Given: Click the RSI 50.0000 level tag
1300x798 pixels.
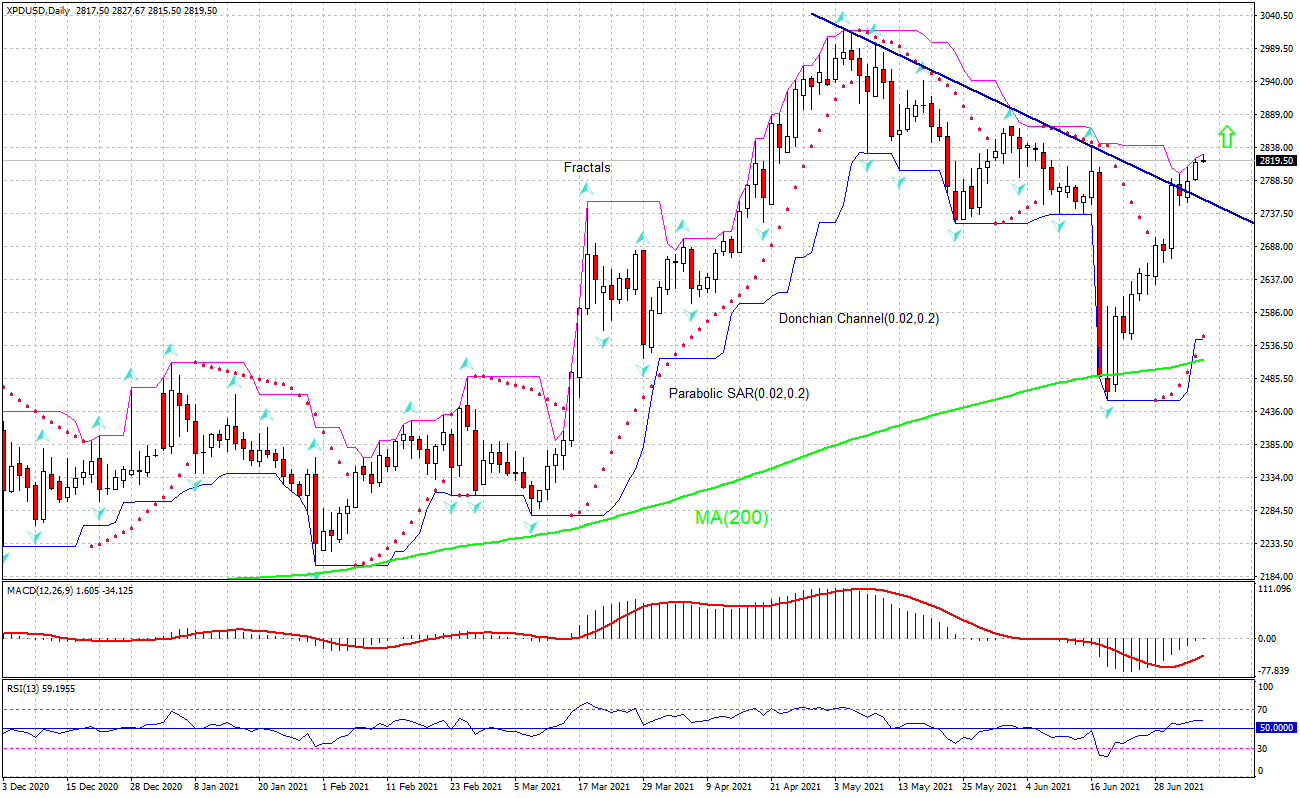Looking at the screenshot, I should click(1276, 728).
